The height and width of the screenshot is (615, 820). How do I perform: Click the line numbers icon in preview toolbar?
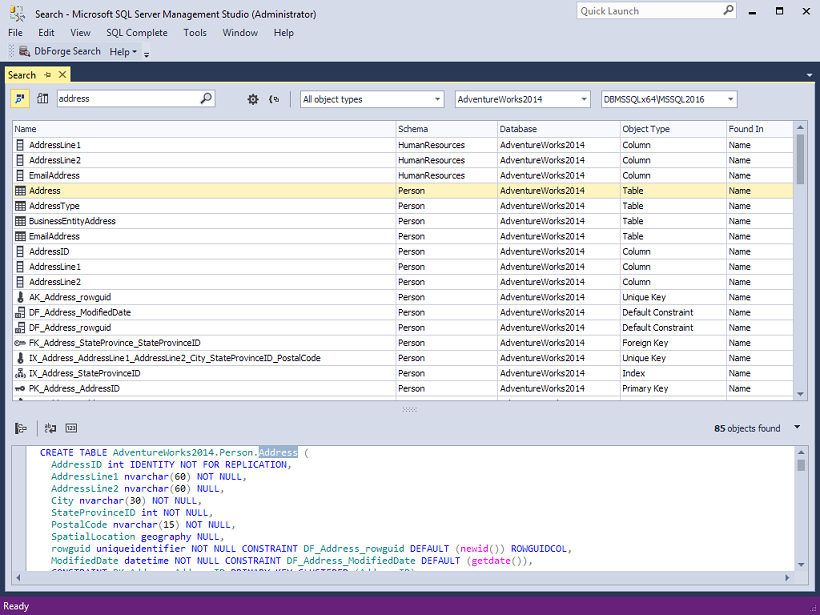pyautogui.click(x=71, y=428)
